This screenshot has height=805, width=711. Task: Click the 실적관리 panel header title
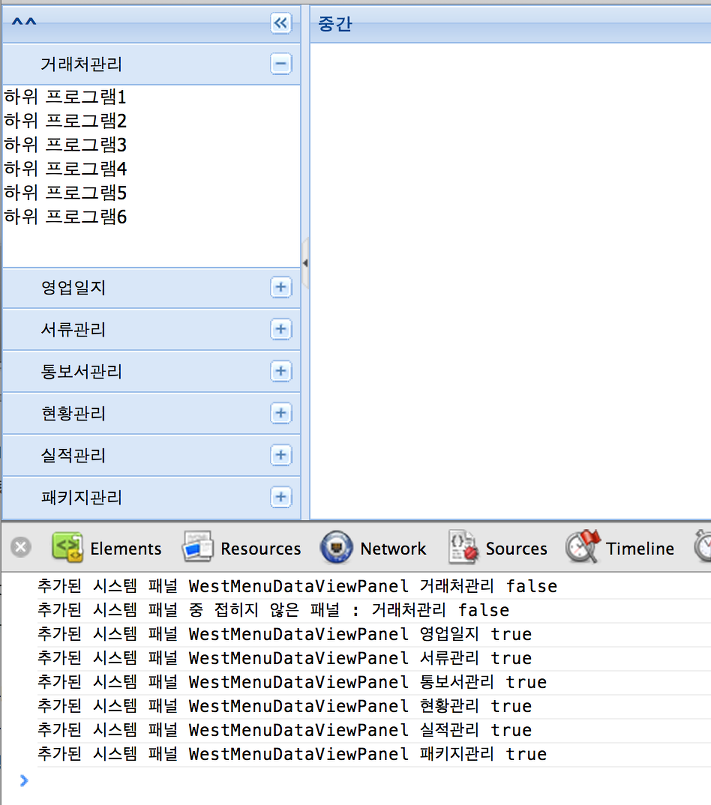[x=73, y=455]
